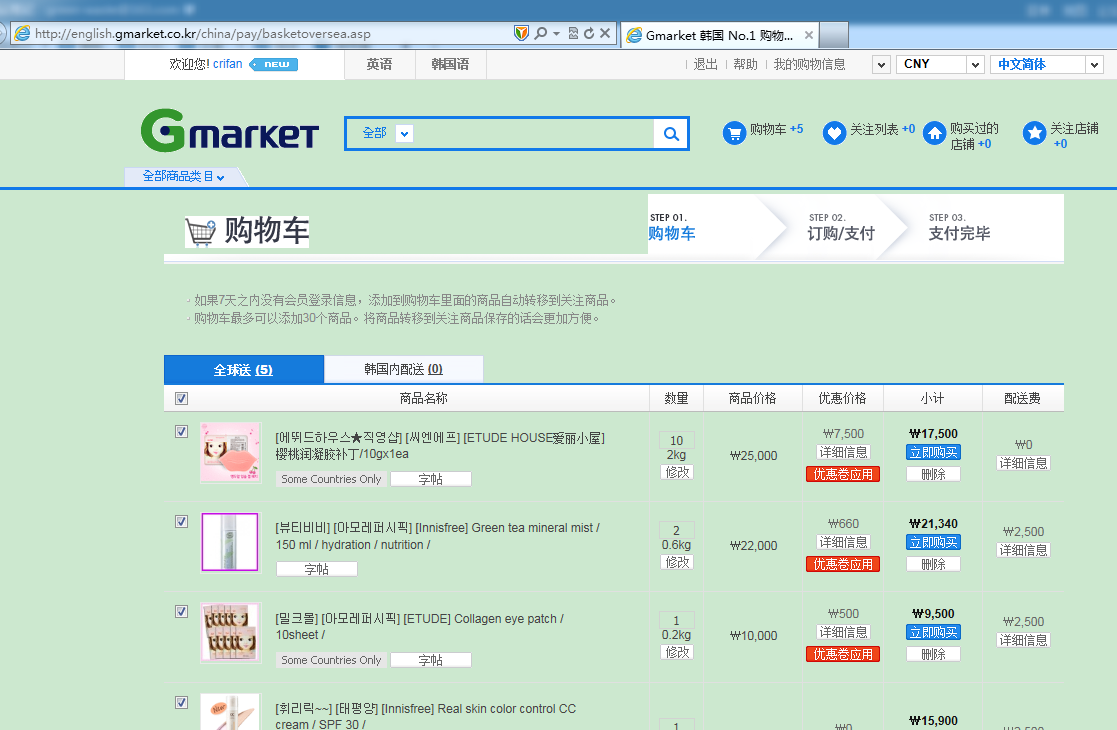Open the small dropdown before CNY
Viewport: 1117px width, 730px height.
881,65
